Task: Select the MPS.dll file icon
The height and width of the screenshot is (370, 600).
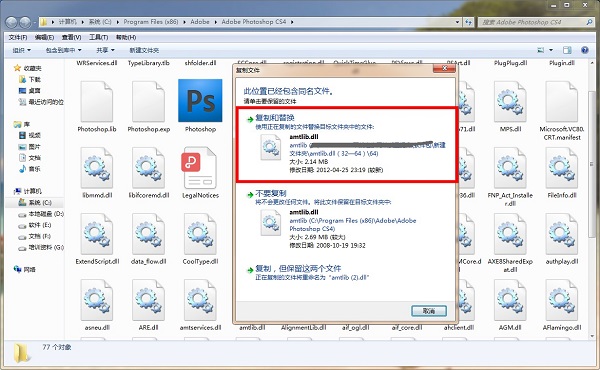Action: click(x=510, y=101)
